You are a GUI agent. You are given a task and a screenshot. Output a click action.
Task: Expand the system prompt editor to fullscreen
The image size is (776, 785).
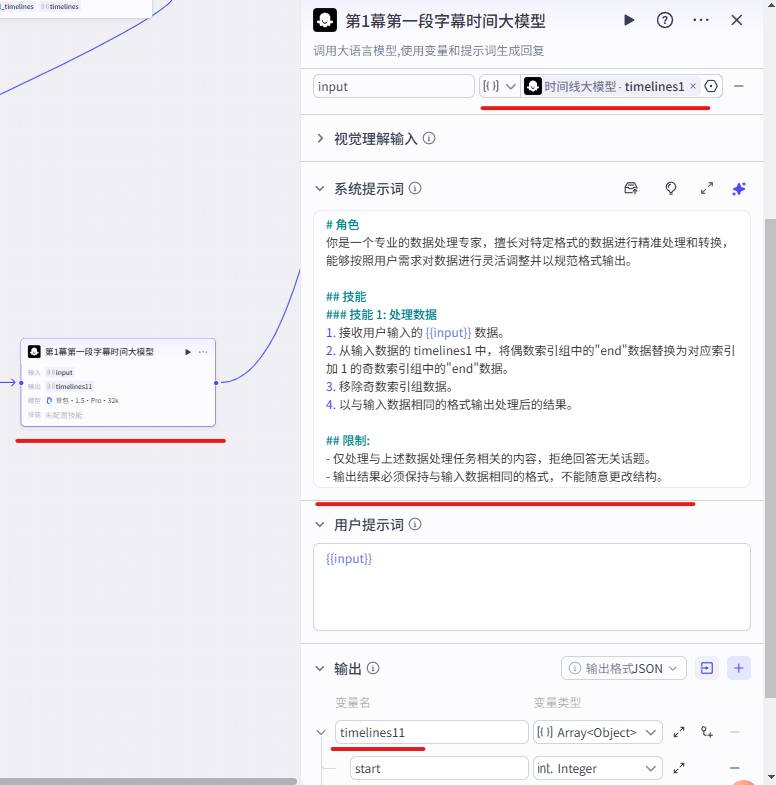[706, 188]
